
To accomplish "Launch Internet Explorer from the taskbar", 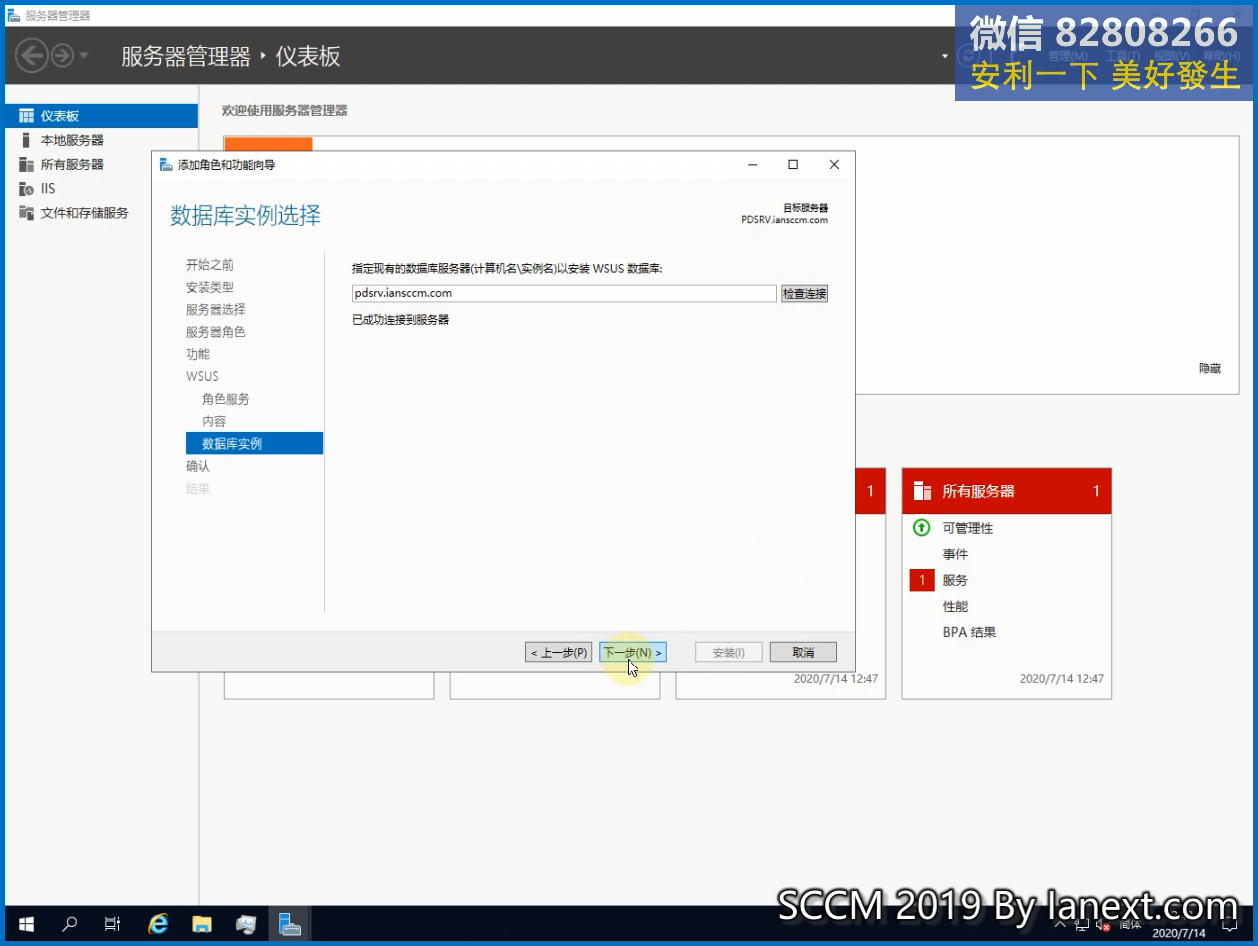I will pyautogui.click(x=158, y=924).
